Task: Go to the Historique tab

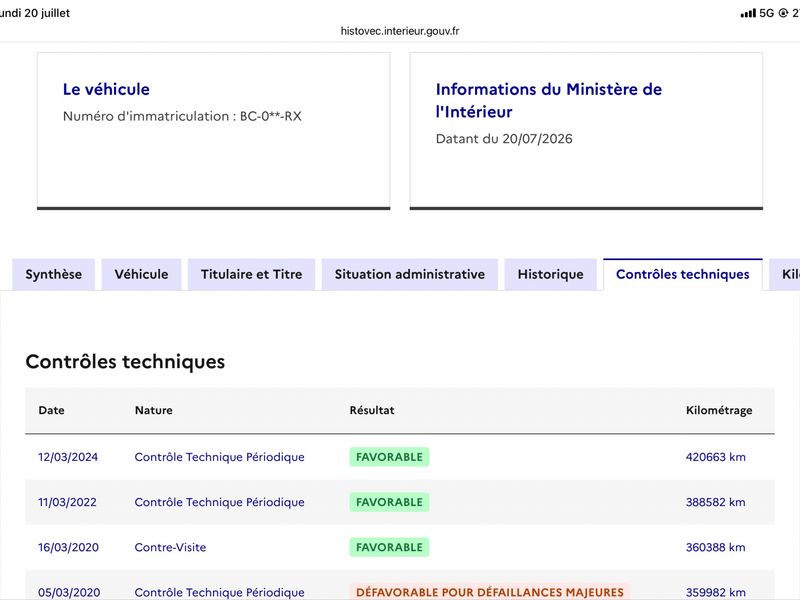Action: pos(551,274)
